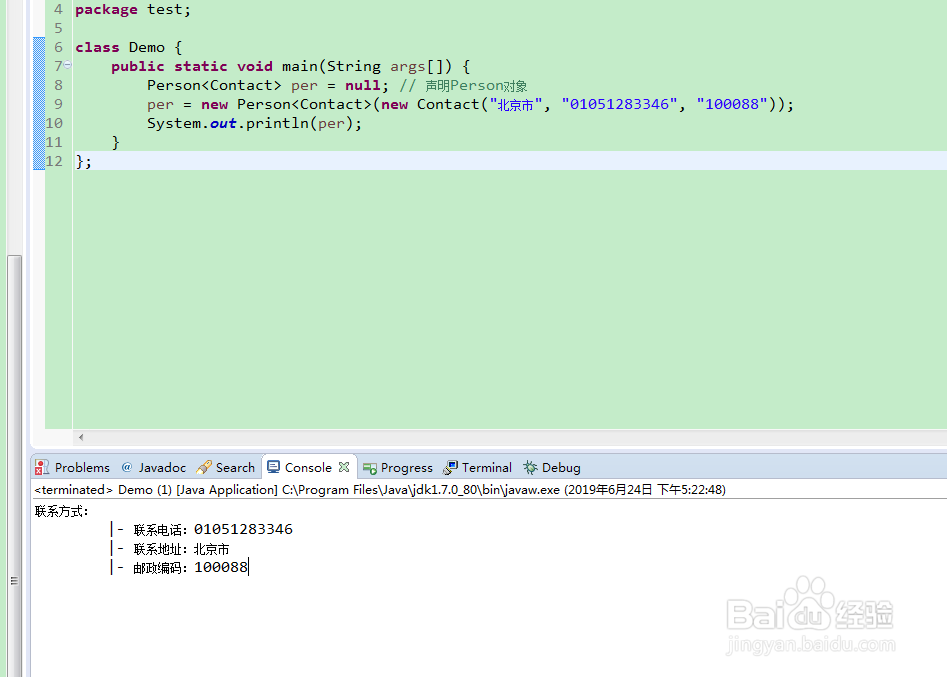This screenshot has width=947, height=677.
Task: Click console output phone 01051283346
Action: pos(243,530)
